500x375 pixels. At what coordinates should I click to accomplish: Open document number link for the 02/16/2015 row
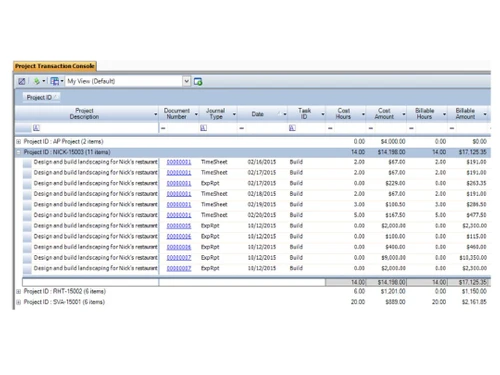click(x=179, y=162)
